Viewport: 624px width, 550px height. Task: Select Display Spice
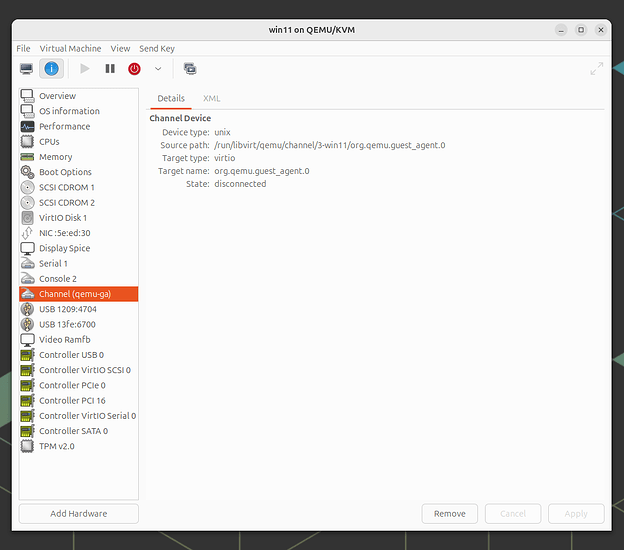coord(79,248)
